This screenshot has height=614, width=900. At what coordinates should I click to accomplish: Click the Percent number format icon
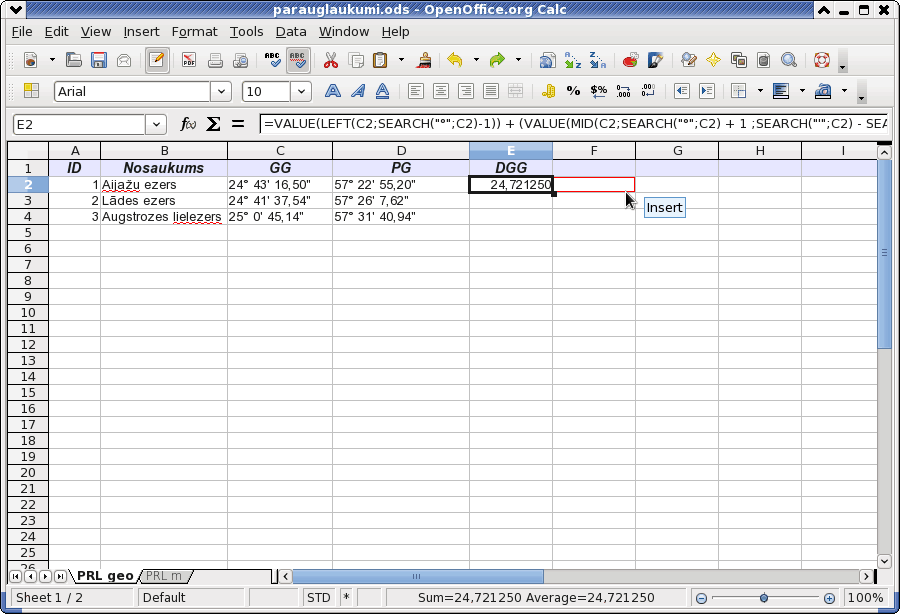[573, 91]
